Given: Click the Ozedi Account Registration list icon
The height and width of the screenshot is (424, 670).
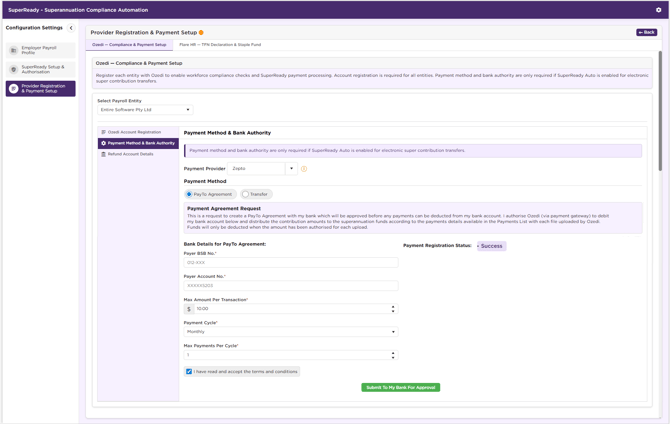Looking at the screenshot, I should tap(103, 132).
